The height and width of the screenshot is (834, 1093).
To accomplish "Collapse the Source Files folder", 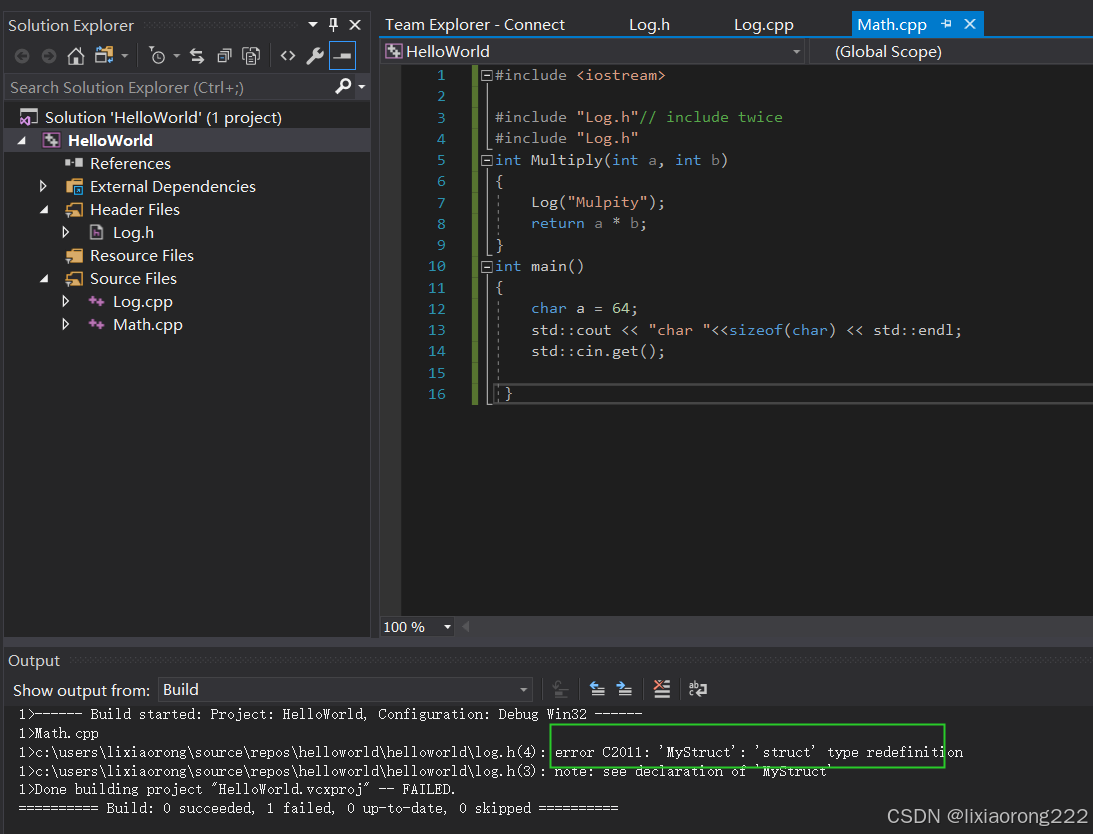I will (x=43, y=278).
